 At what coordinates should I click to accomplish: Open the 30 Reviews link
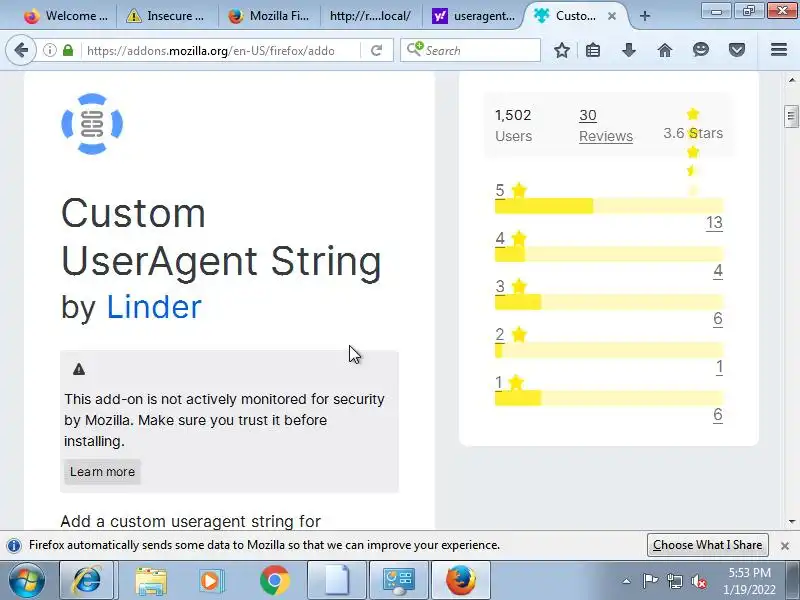(x=606, y=126)
